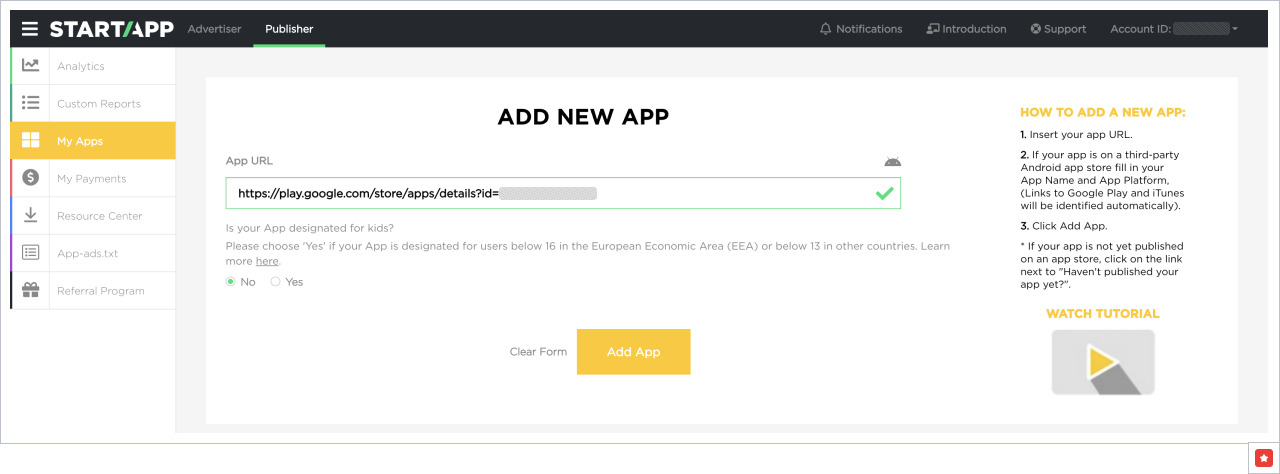Select the No radio button

point(231,282)
